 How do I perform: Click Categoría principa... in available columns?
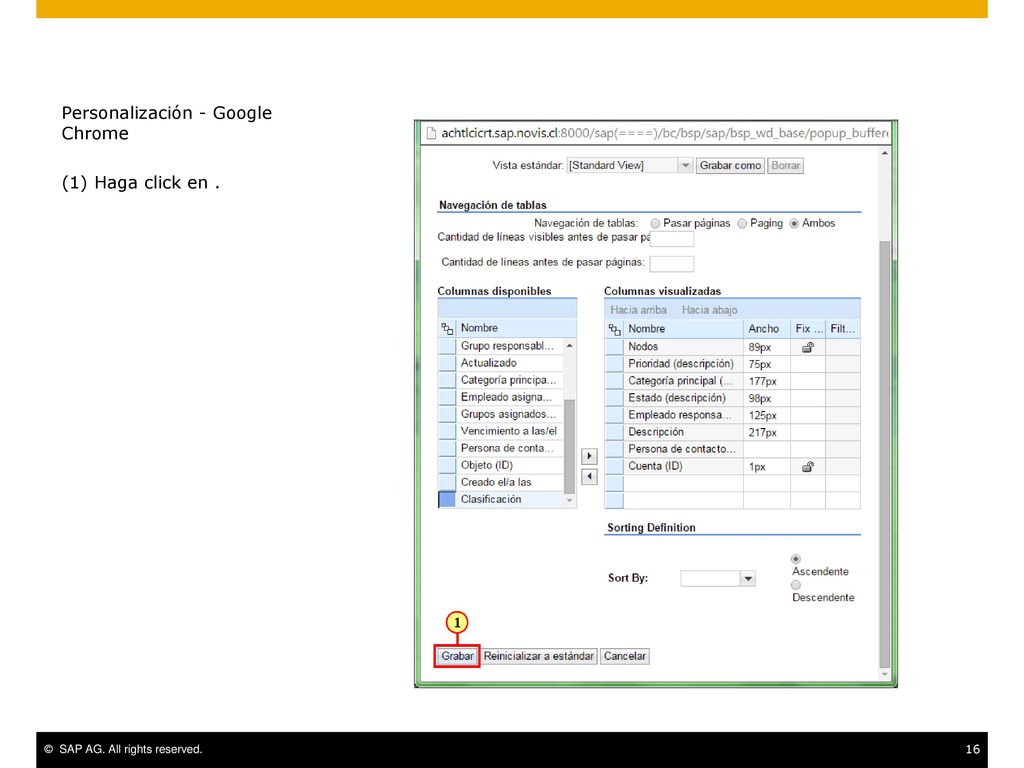[x=509, y=380]
